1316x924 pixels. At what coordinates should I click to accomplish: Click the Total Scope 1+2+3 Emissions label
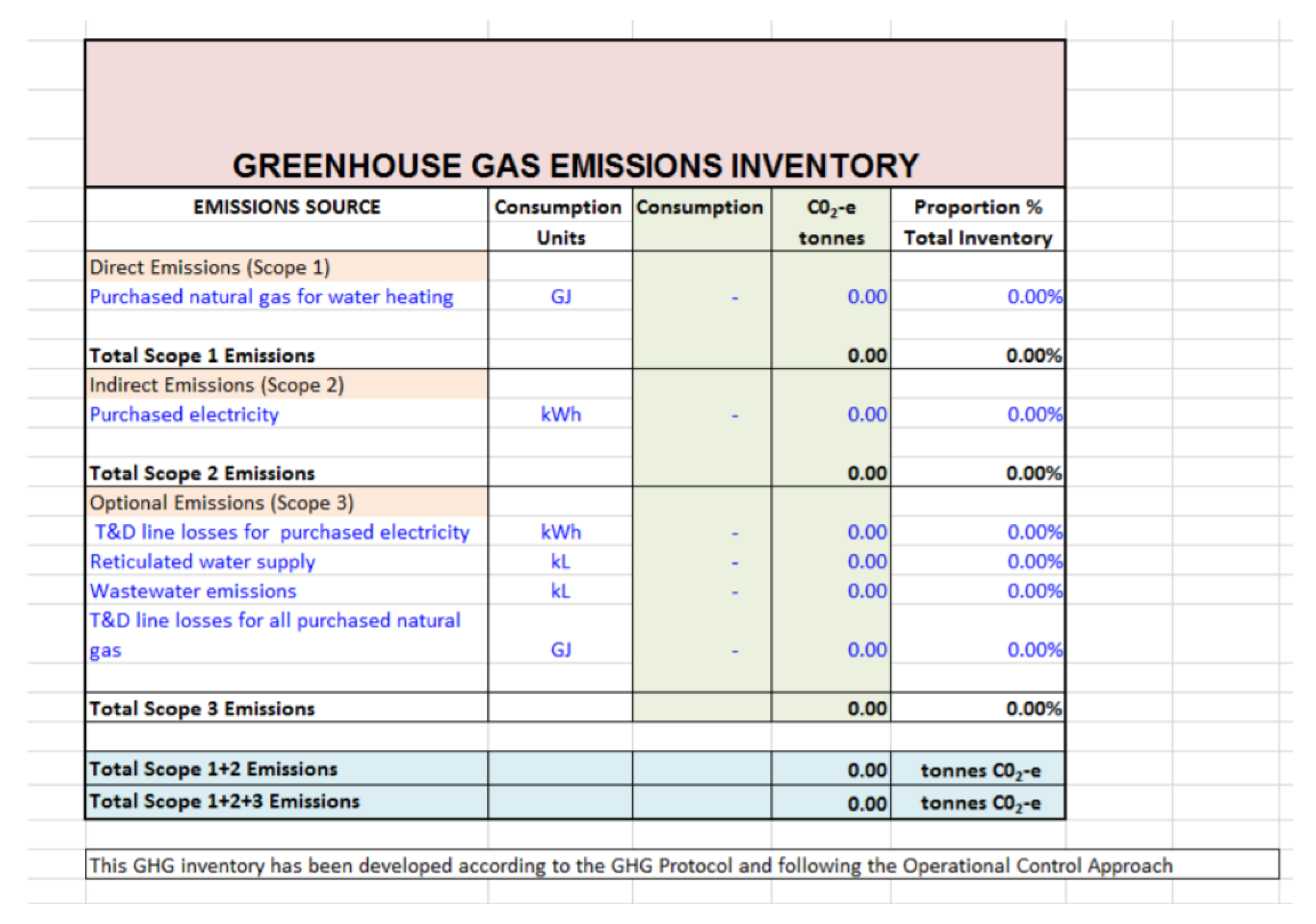[224, 801]
